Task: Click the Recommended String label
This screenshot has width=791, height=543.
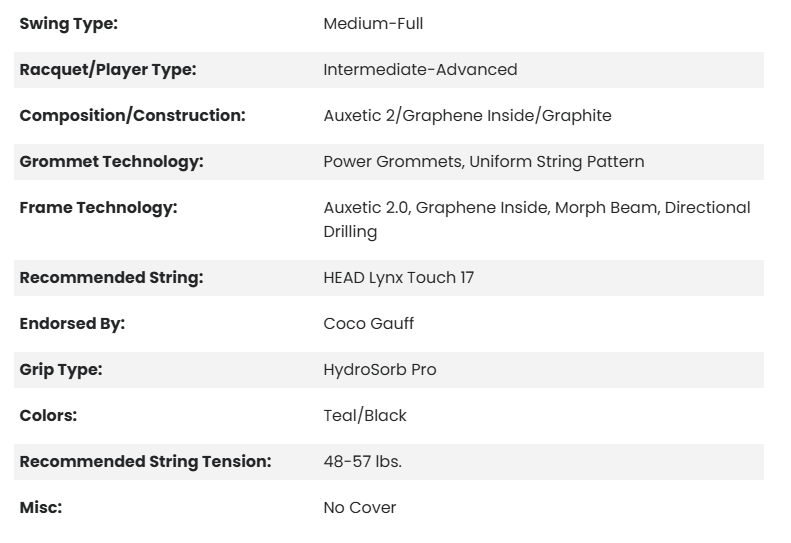Action: [x=111, y=278]
